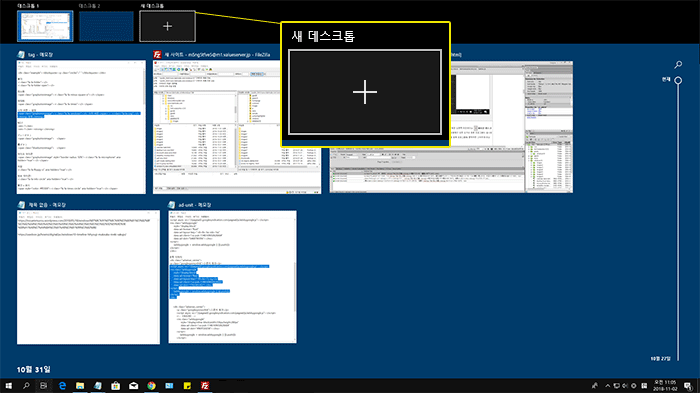Image resolution: width=700 pixels, height=393 pixels.
Task: Open the Mail app from the taskbar
Action: 133,385
